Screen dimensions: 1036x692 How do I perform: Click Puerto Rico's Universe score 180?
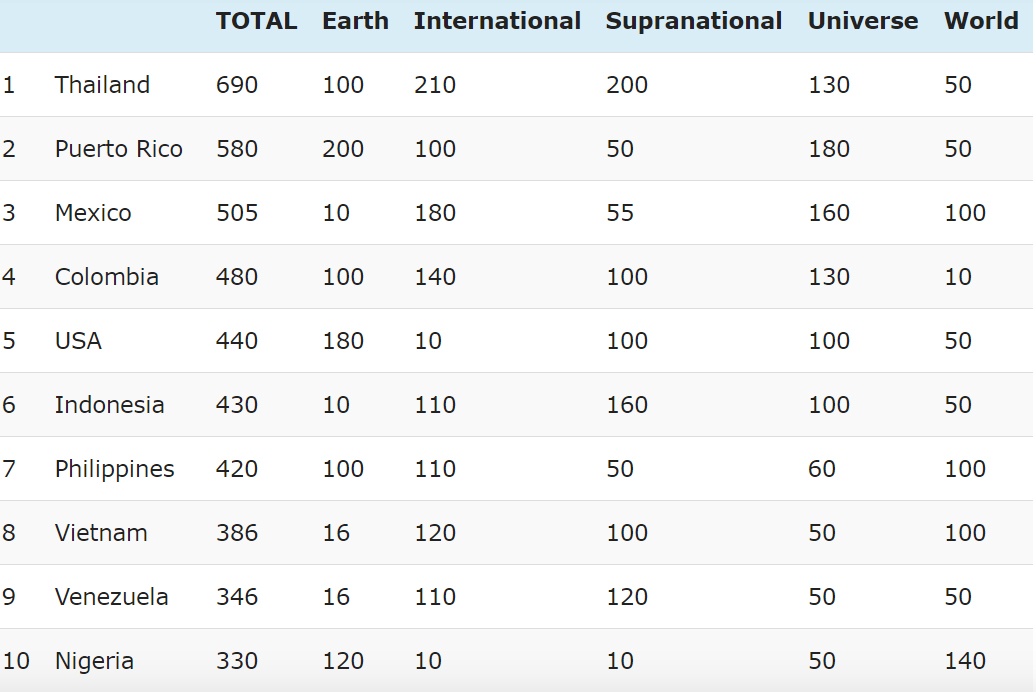tap(829, 149)
